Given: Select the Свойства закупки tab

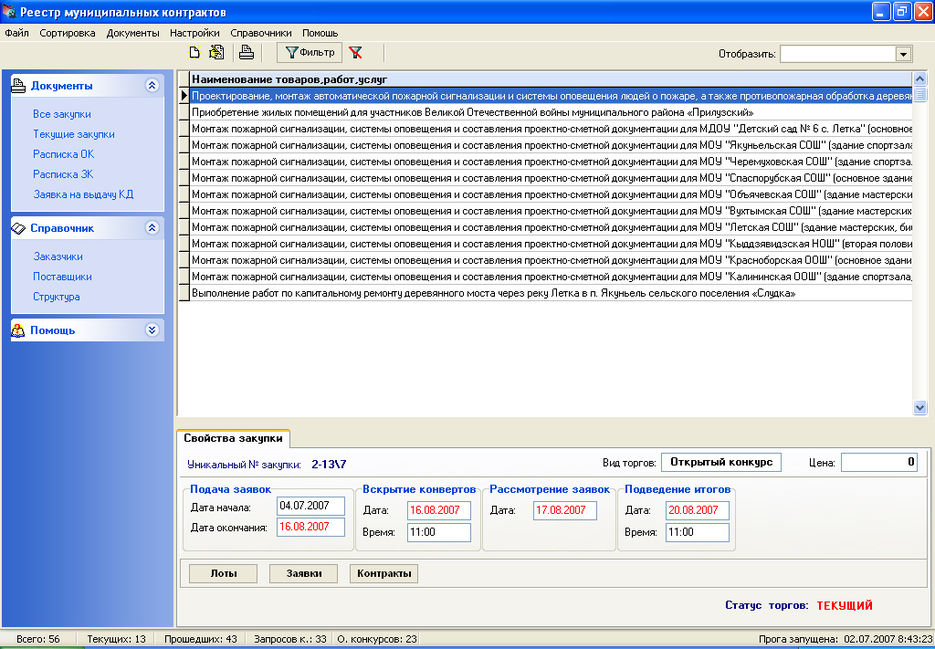Looking at the screenshot, I should pyautogui.click(x=233, y=438).
